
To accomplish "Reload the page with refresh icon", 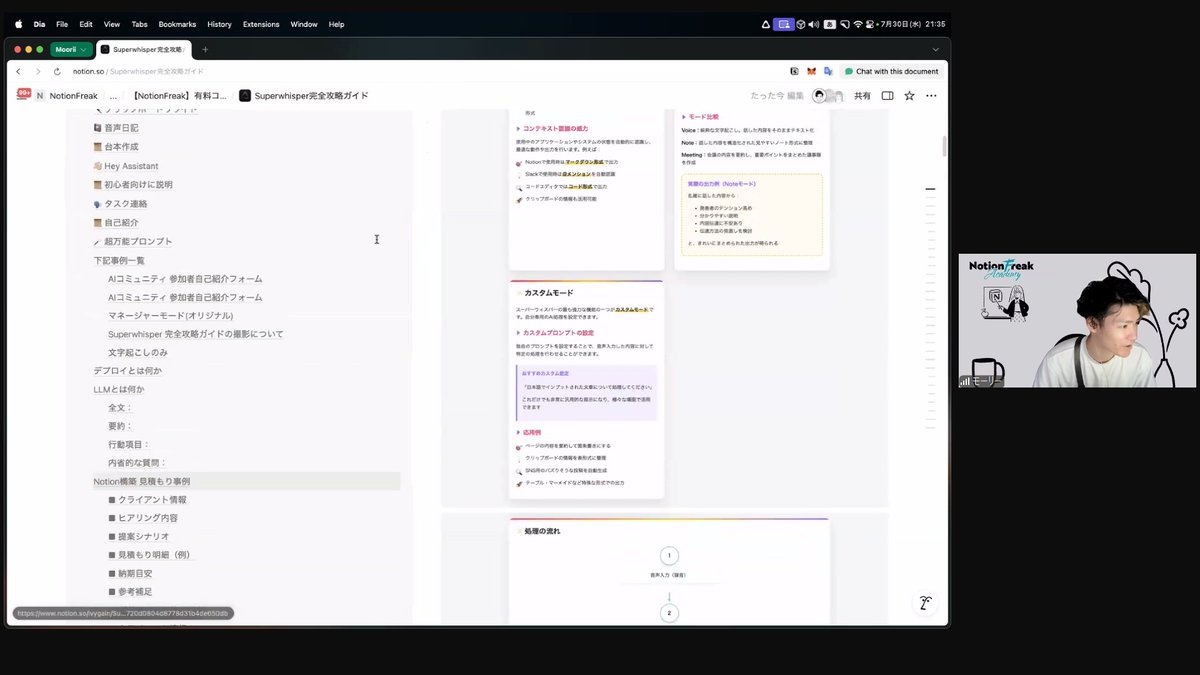I will click(58, 72).
